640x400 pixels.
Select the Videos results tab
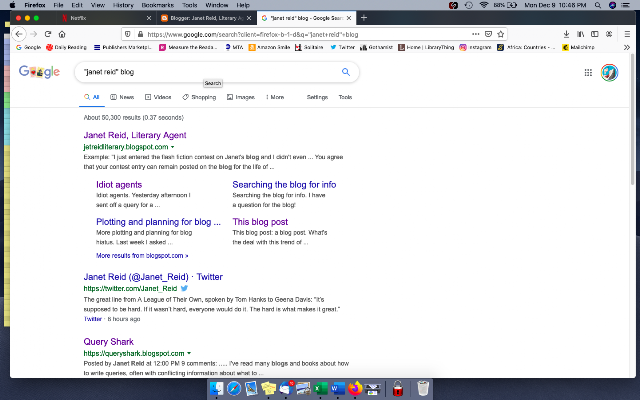pos(158,97)
